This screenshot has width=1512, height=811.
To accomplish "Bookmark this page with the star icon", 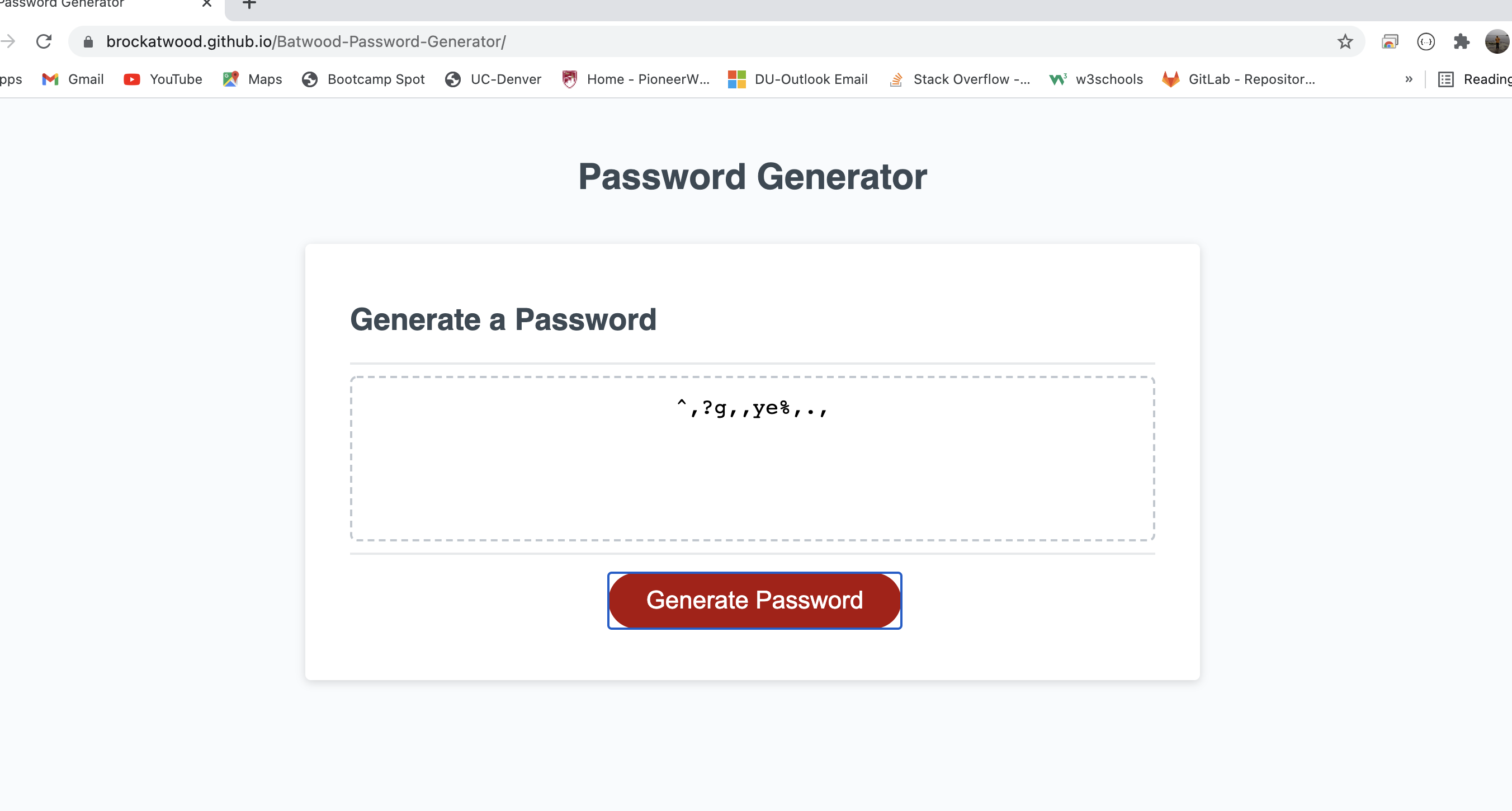I will tap(1345, 42).
